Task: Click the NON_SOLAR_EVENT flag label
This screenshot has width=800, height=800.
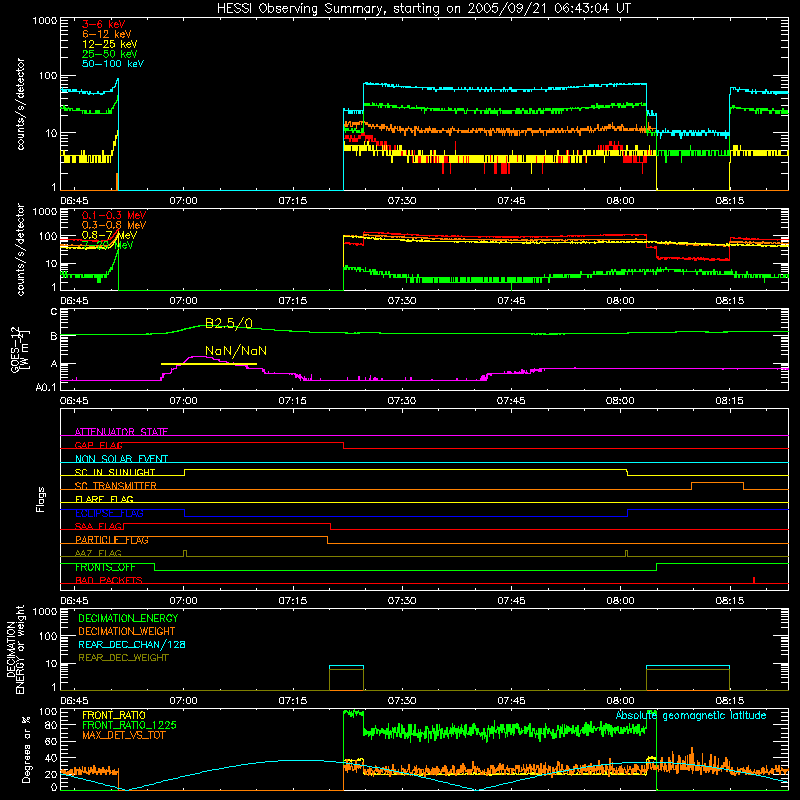Action: (121, 459)
